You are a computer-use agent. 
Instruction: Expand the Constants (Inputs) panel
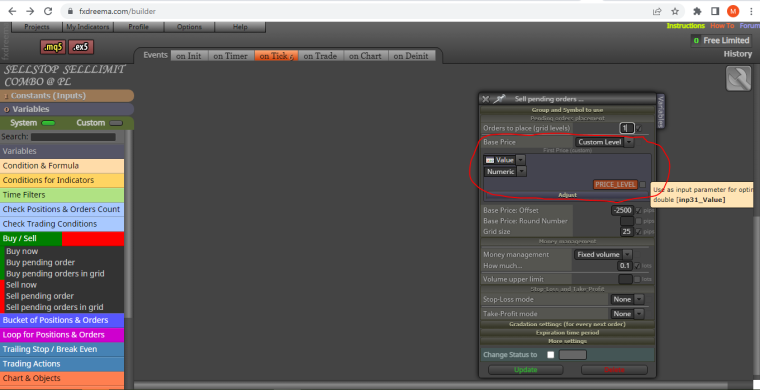[67, 96]
